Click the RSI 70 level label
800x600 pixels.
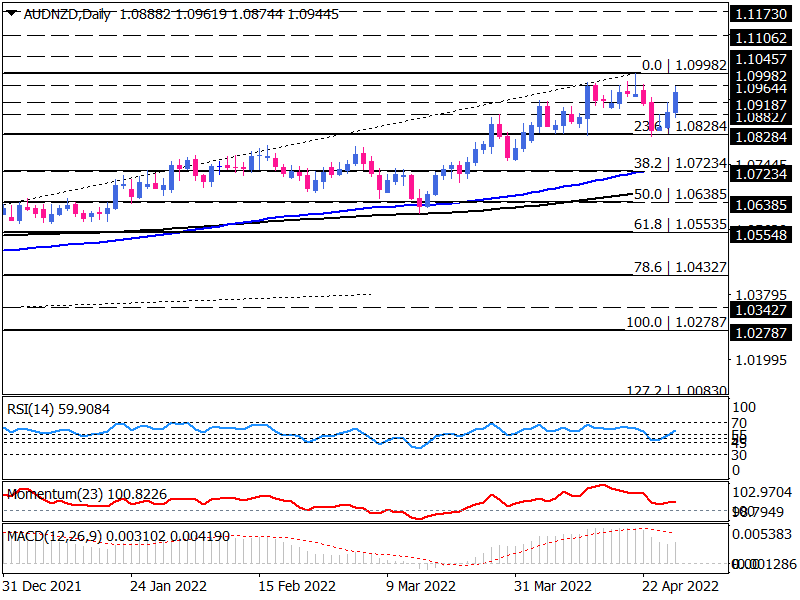739,423
